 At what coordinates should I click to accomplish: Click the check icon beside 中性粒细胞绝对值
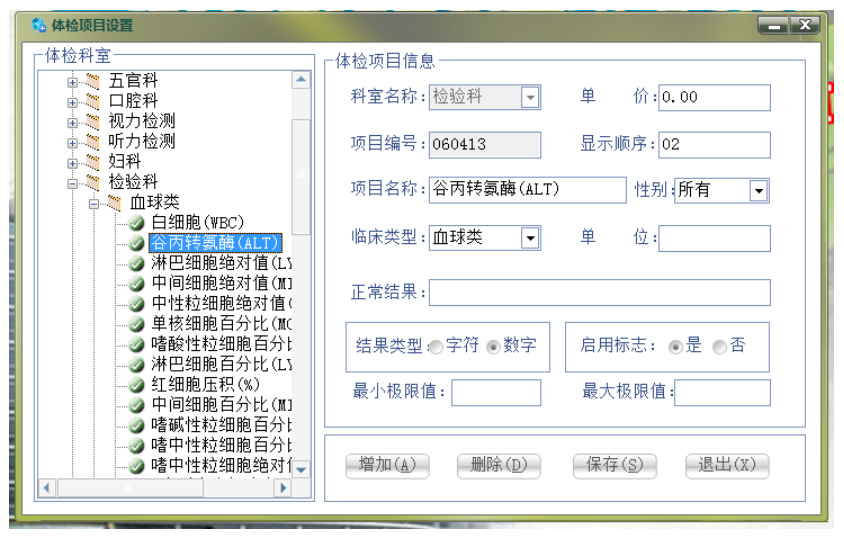(x=137, y=304)
